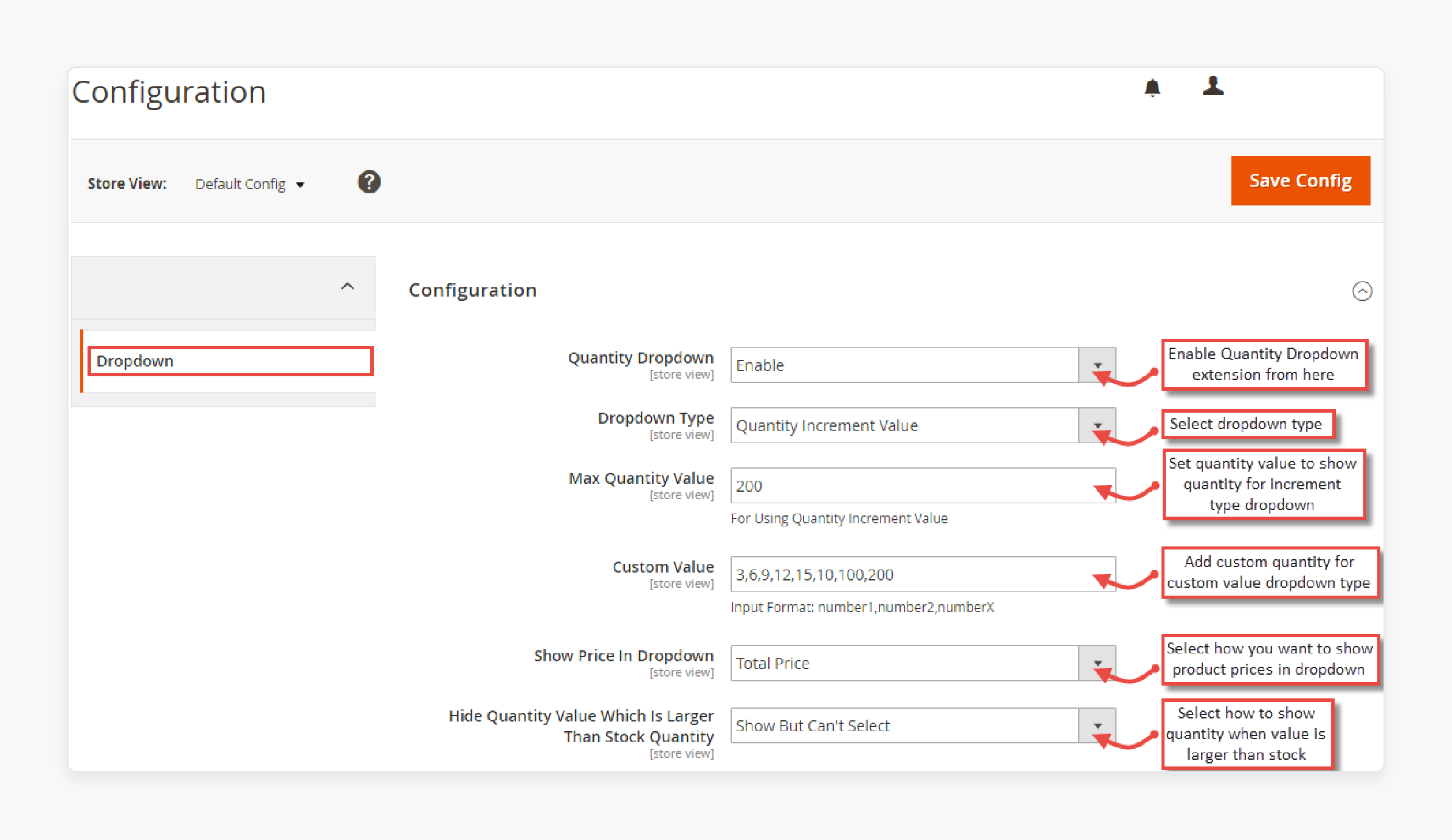Screen dimensions: 1452x840
Task: Click the help question mark icon
Action: 369,182
